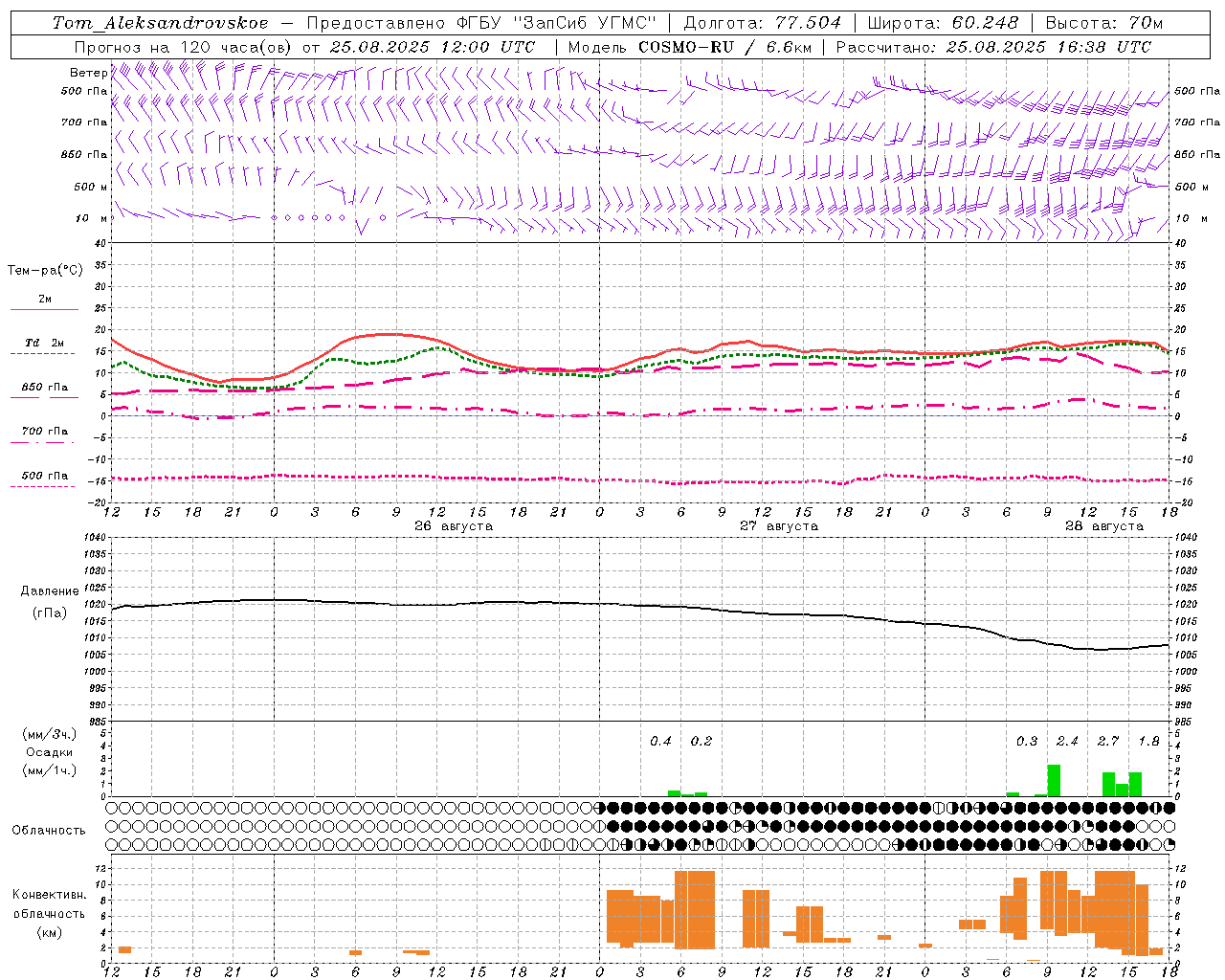Click the left 10 м wind level label
Screen dimensions: 1225x980
(91, 218)
